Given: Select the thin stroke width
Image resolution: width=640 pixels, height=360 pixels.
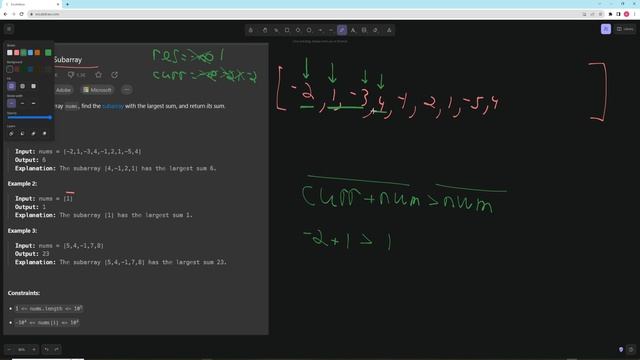Looking at the screenshot, I should pyautogui.click(x=11, y=103).
